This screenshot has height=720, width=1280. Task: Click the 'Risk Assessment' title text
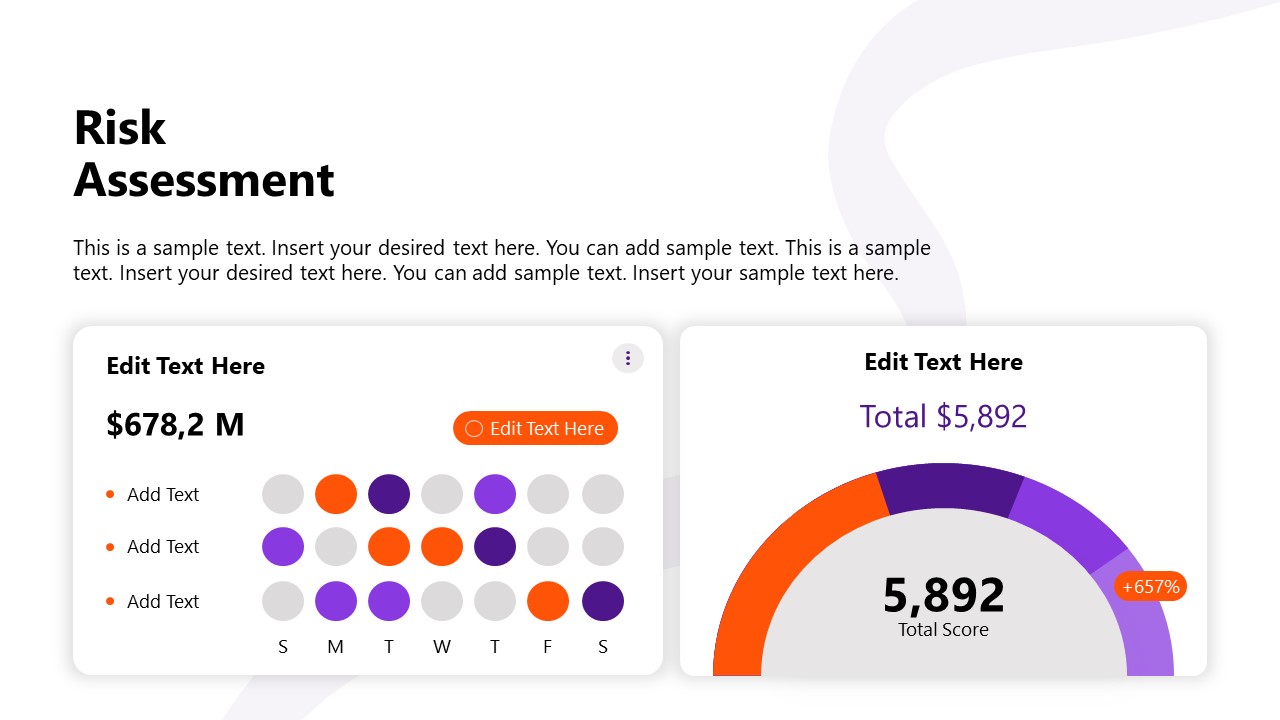[x=204, y=154]
